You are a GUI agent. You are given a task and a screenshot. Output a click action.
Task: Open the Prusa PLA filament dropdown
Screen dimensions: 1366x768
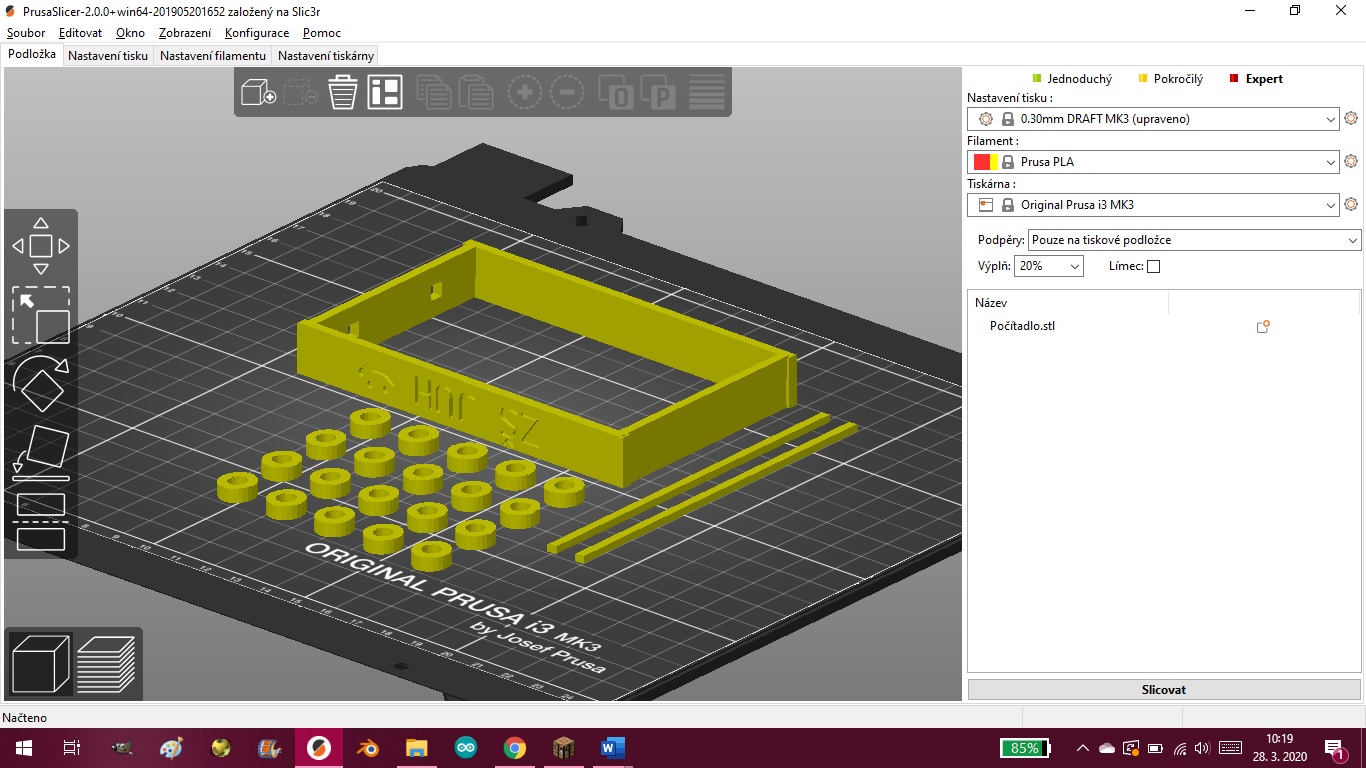(1153, 162)
